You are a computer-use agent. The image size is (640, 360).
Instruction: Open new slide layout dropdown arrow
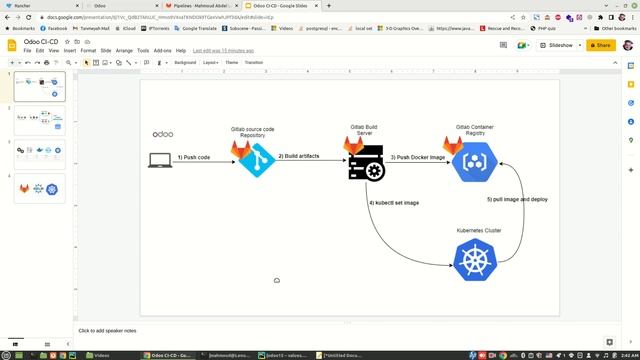pyautogui.click(x=19, y=62)
